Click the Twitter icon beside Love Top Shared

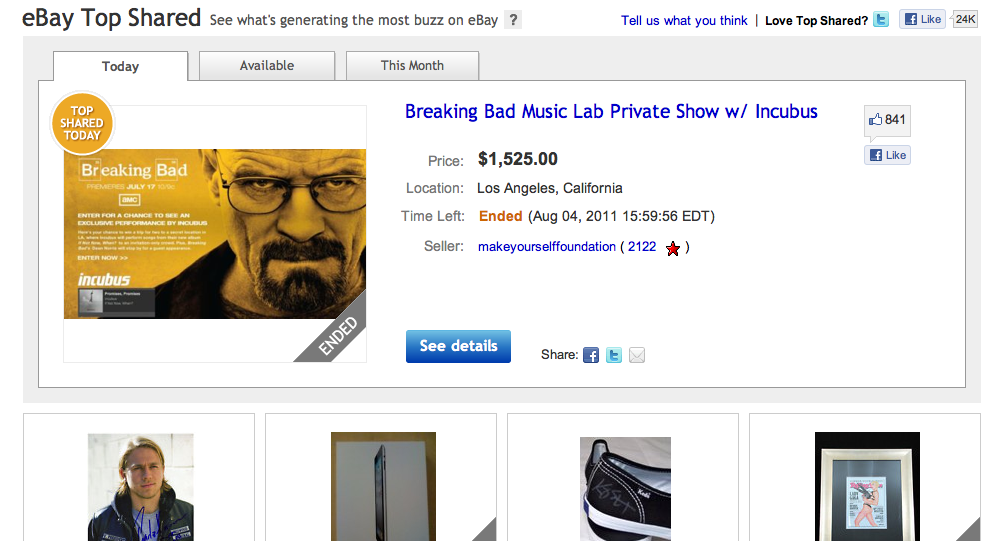(x=881, y=19)
